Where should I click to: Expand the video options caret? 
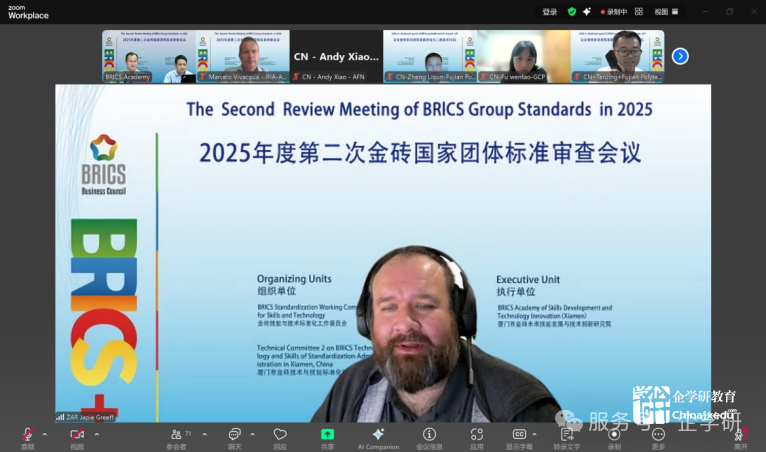[97, 434]
